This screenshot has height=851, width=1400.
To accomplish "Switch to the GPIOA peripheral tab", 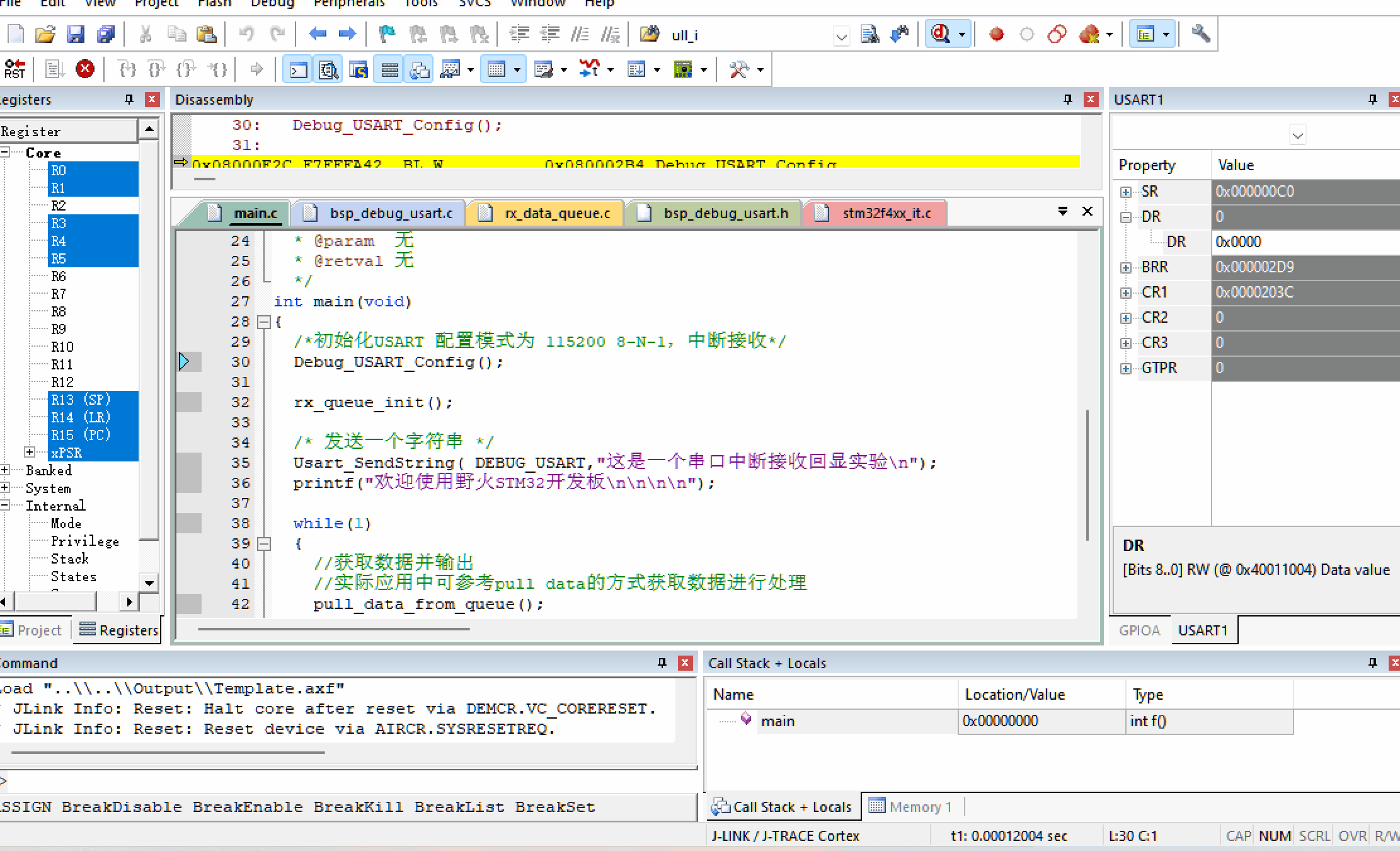I will tap(1139, 630).
